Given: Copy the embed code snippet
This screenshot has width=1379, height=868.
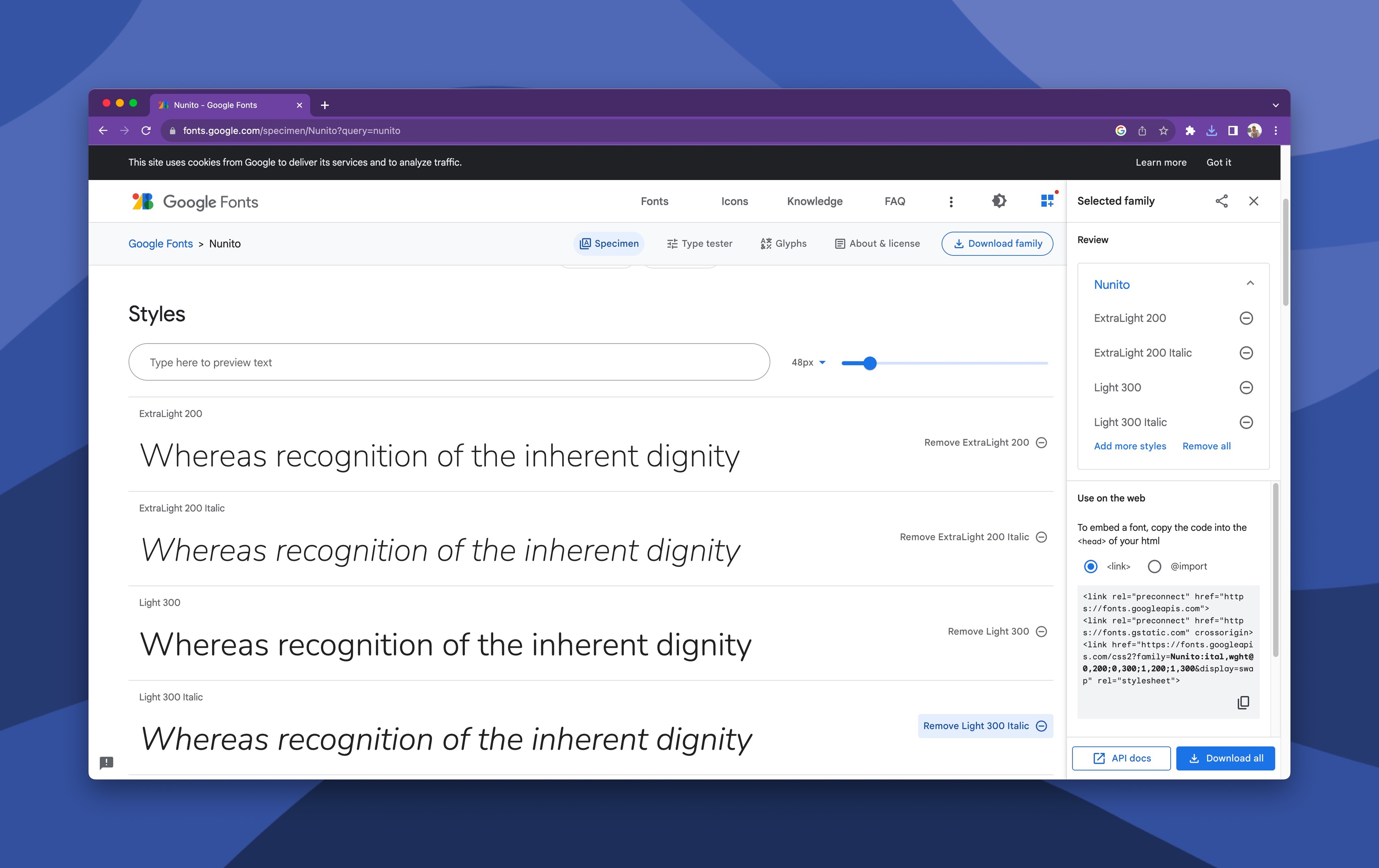Looking at the screenshot, I should 1243,702.
